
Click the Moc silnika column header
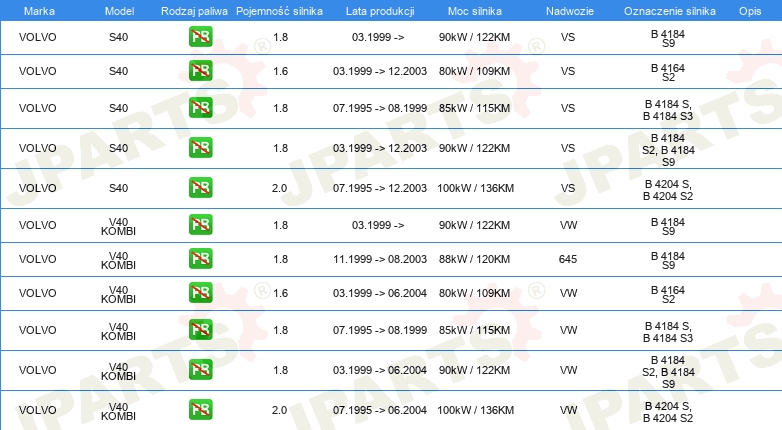[475, 11]
